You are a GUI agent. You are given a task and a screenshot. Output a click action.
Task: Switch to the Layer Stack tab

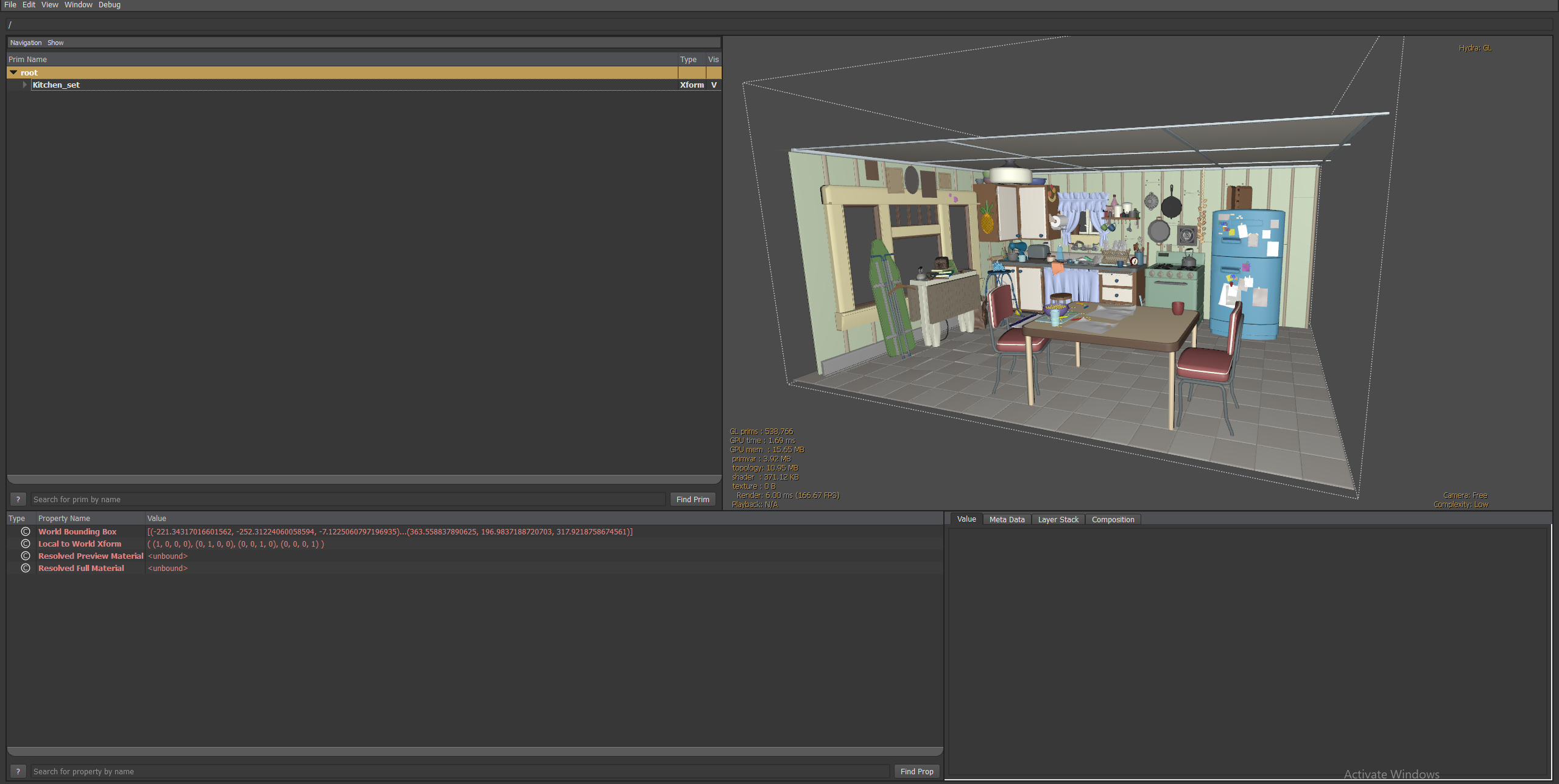1058,520
